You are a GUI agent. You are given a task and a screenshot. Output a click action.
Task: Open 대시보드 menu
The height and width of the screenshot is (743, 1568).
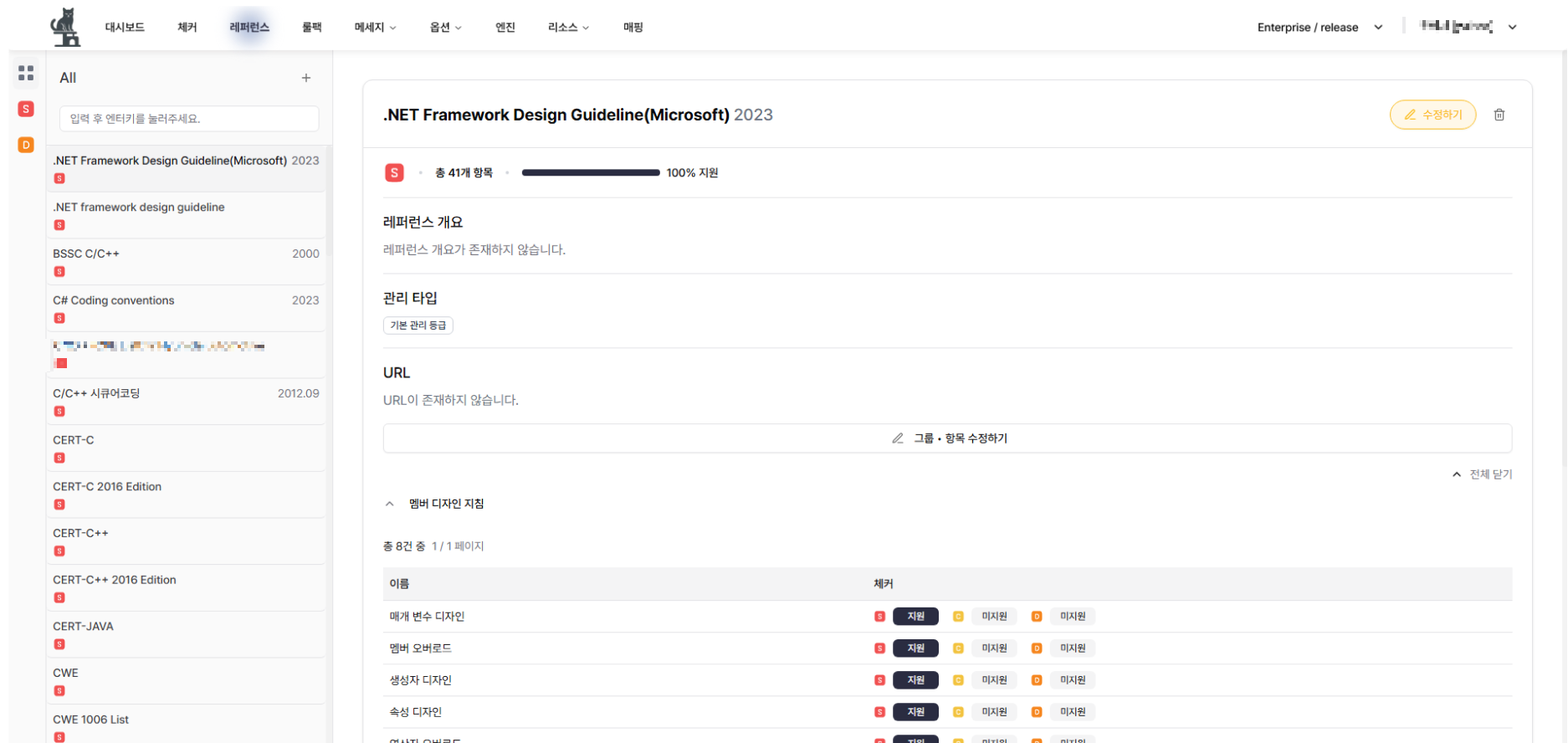[x=125, y=28]
